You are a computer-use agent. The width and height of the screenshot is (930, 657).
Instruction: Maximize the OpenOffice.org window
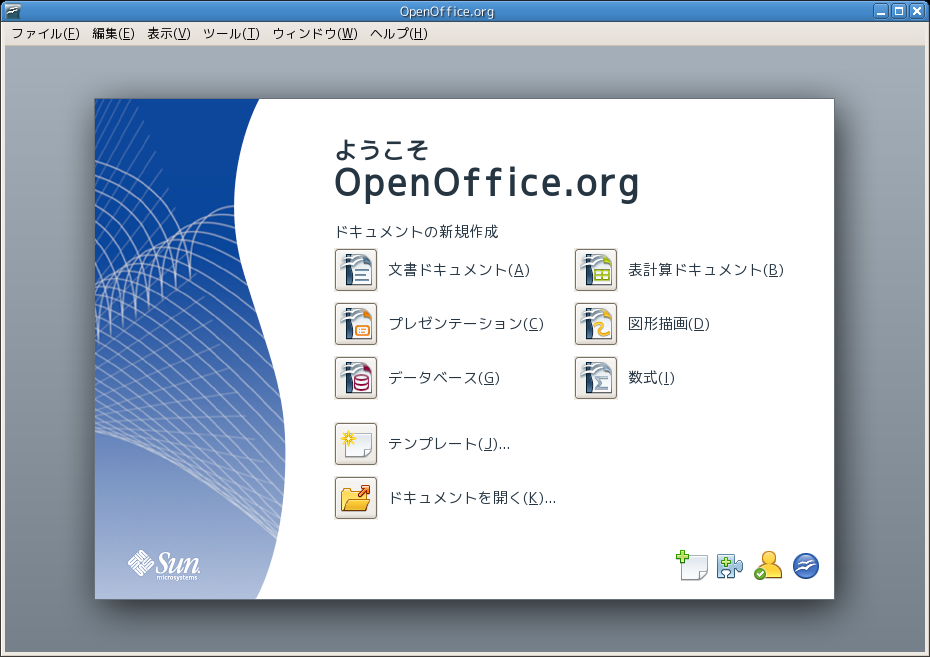pos(899,11)
